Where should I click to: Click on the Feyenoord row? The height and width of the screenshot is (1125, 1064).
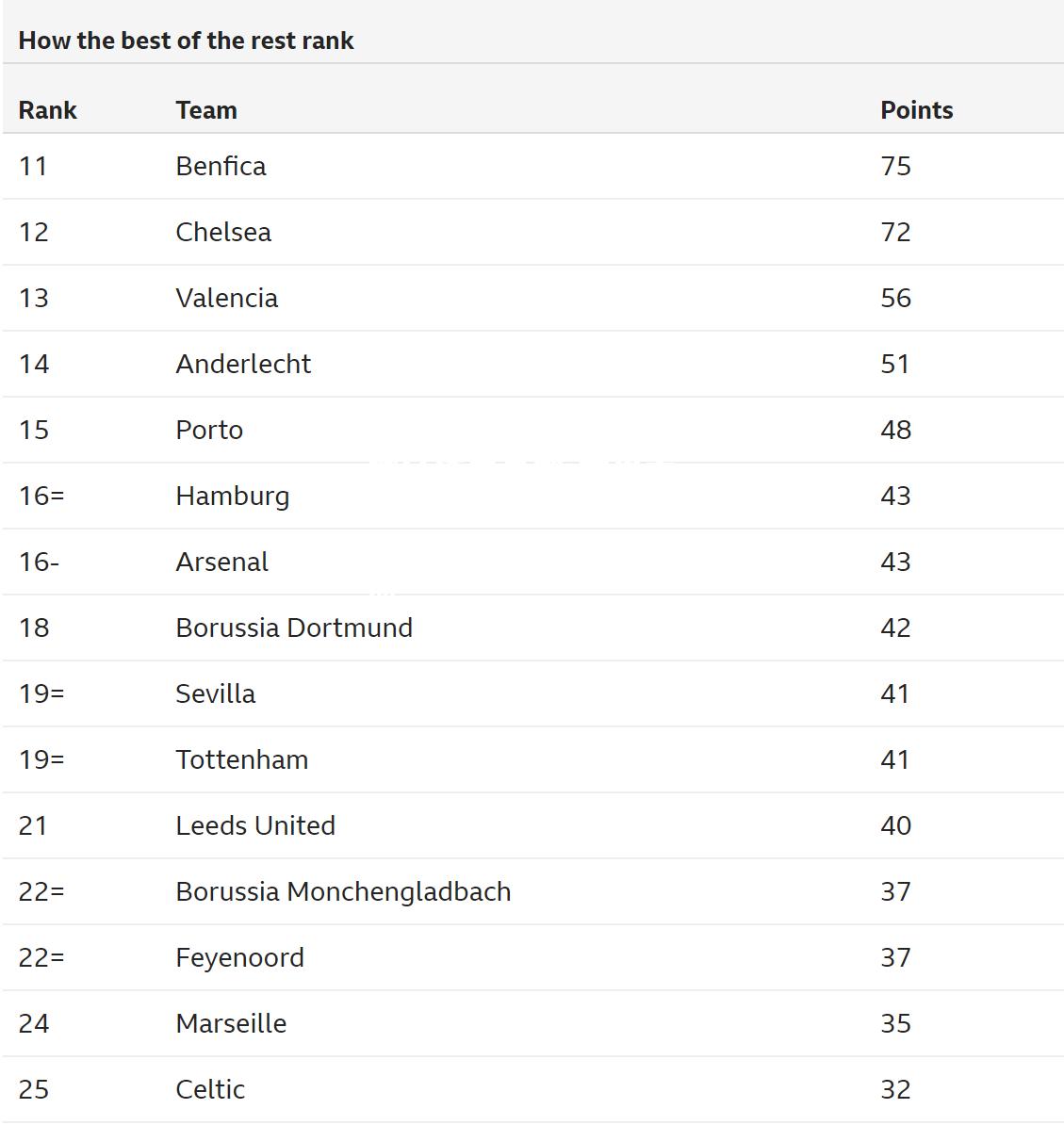[x=532, y=958]
